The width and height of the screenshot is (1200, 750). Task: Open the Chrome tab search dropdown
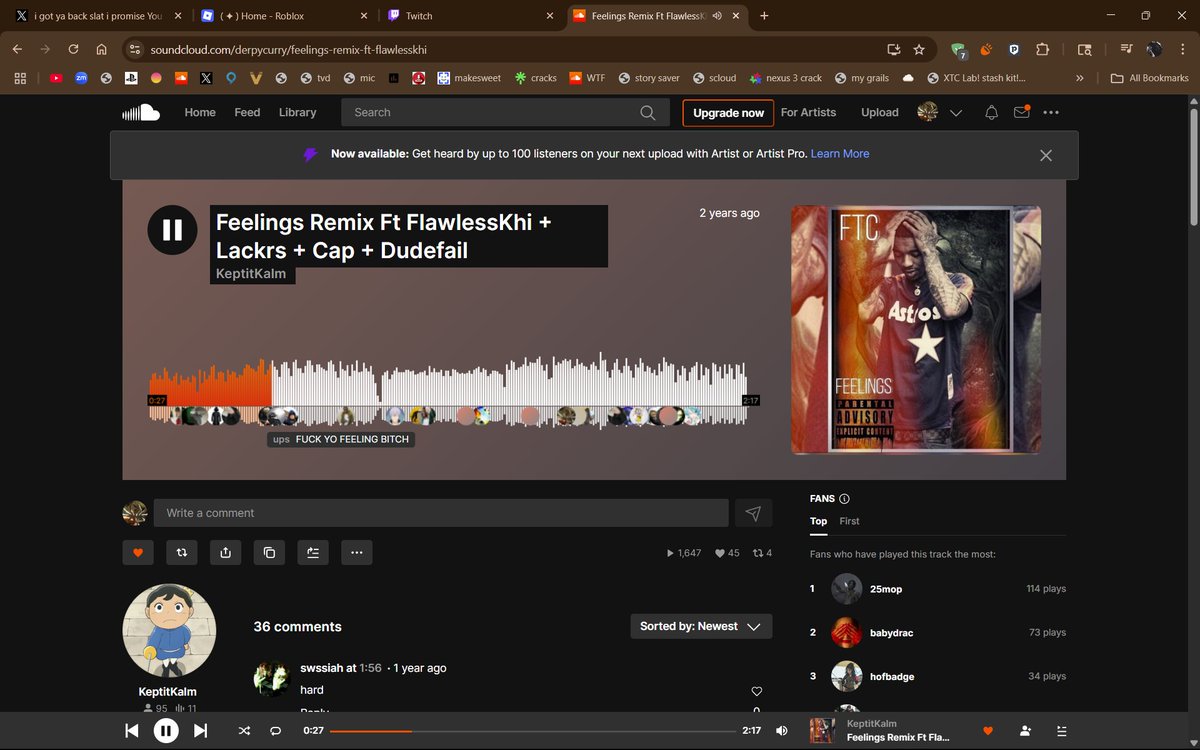(x=1085, y=49)
